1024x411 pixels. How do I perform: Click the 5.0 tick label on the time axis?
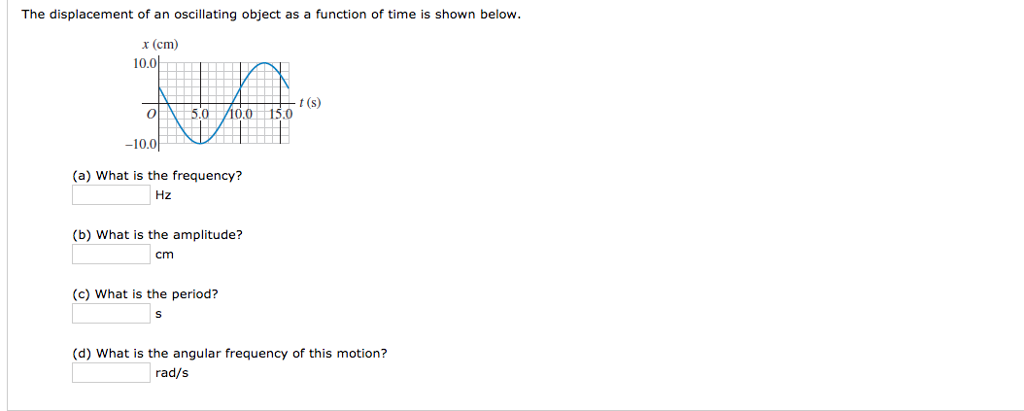pyautogui.click(x=200, y=114)
